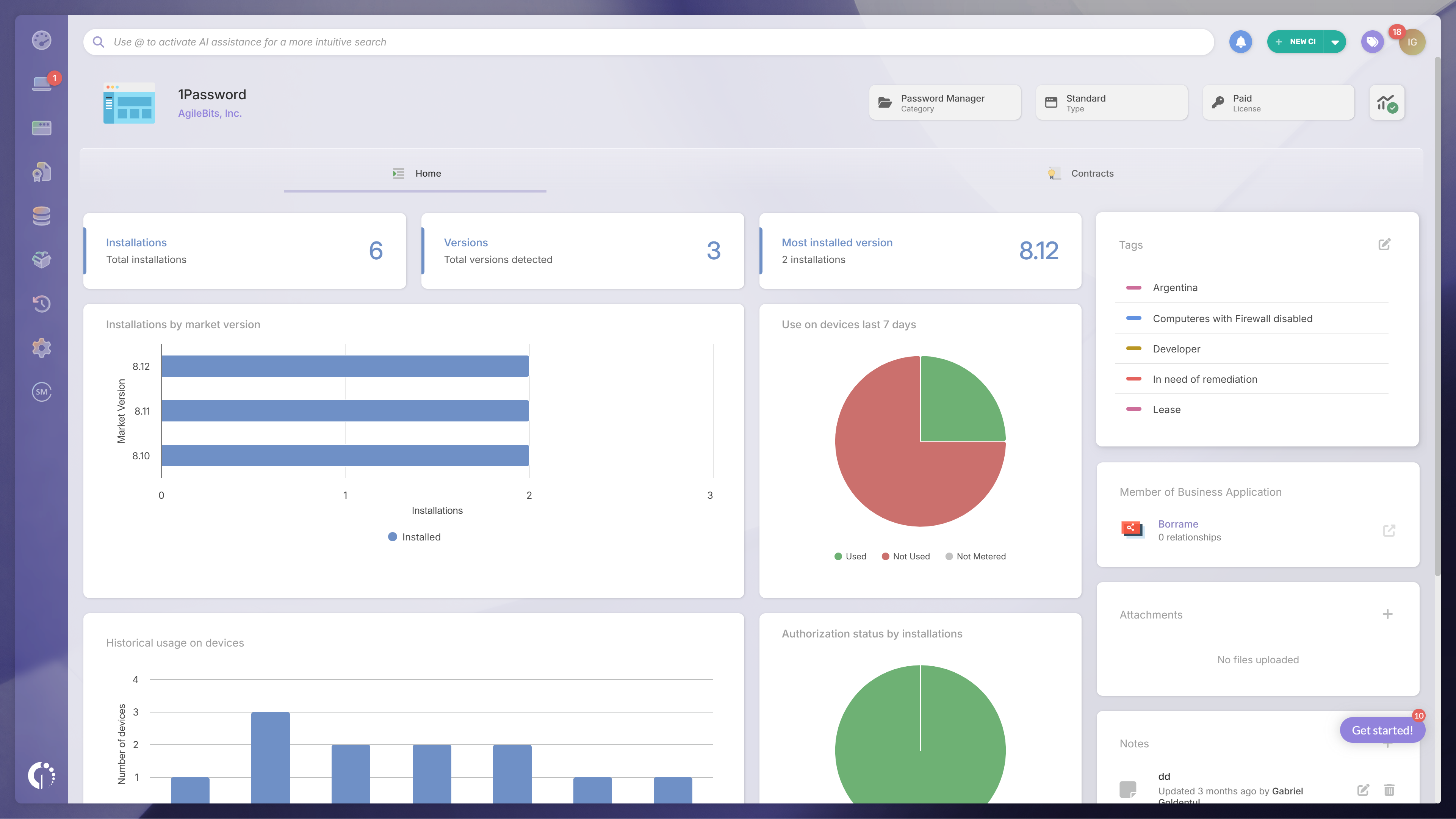The height and width of the screenshot is (819, 1456).
Task: Click the purple tags icon near avatar
Action: (x=1372, y=41)
